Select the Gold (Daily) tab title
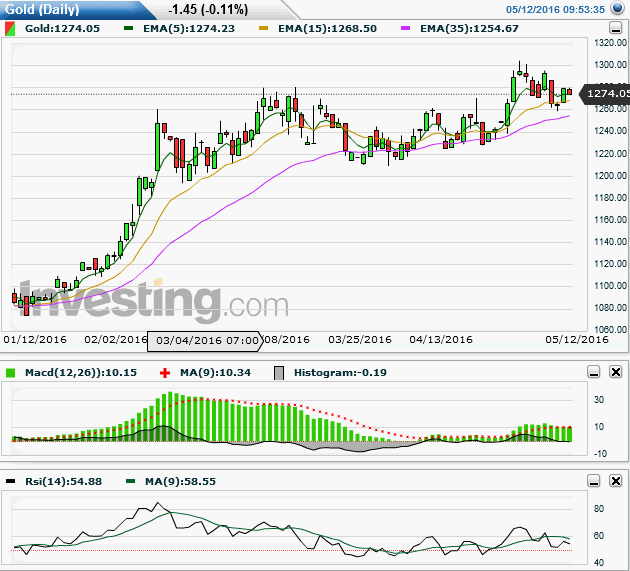The height and width of the screenshot is (571, 630). tap(42, 9)
